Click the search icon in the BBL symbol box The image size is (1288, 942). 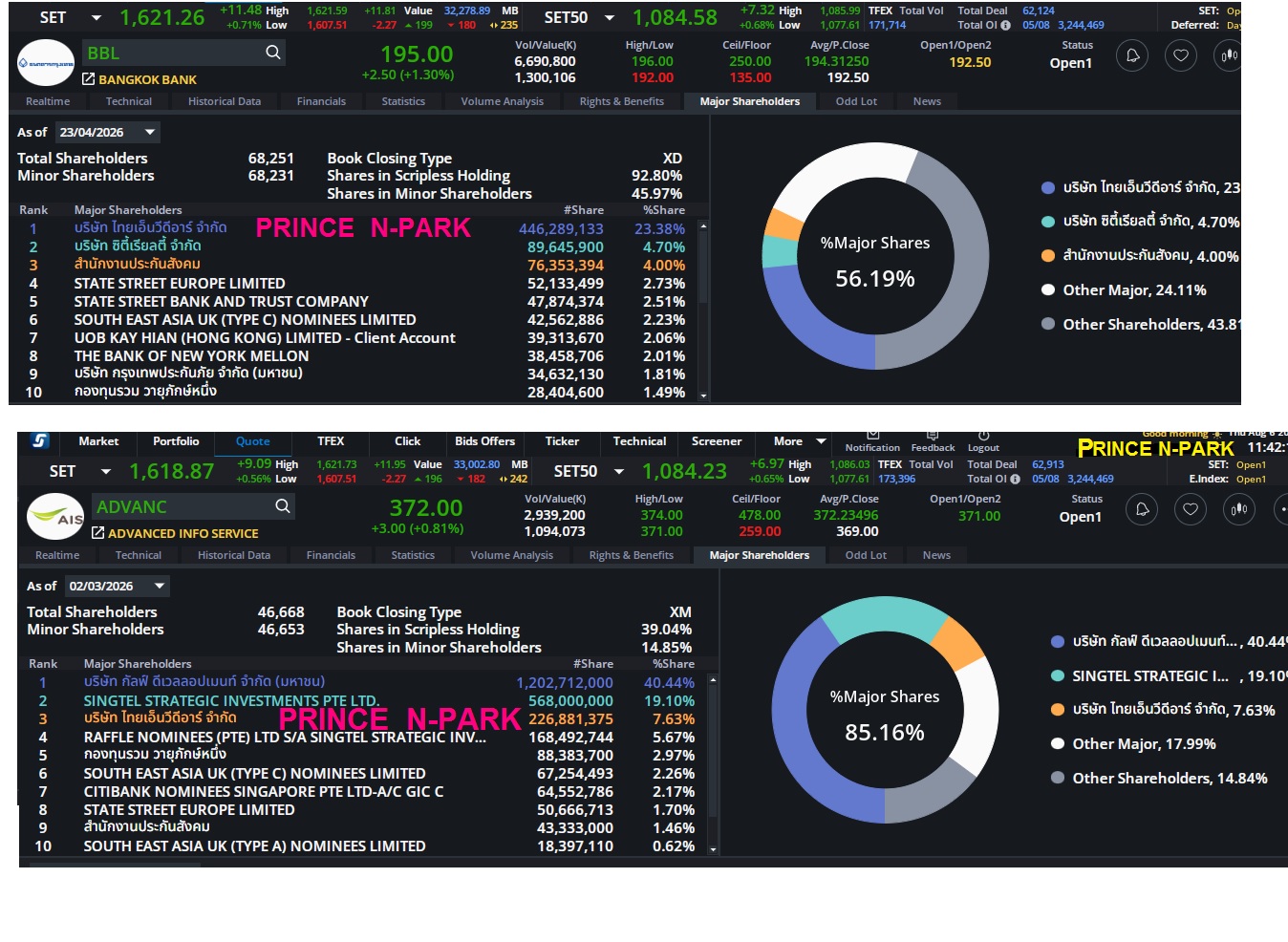point(273,53)
